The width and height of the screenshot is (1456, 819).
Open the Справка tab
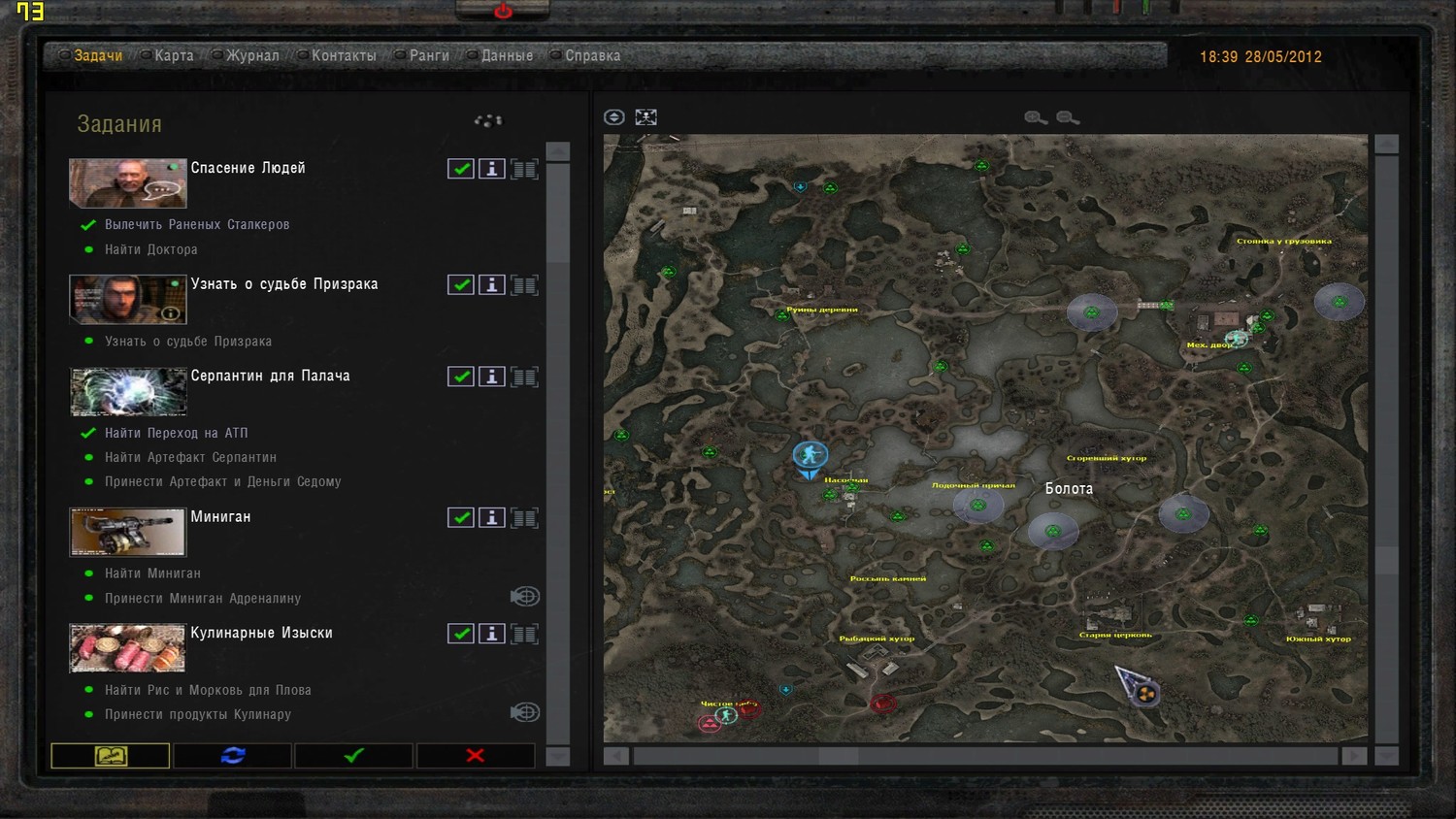pos(592,55)
